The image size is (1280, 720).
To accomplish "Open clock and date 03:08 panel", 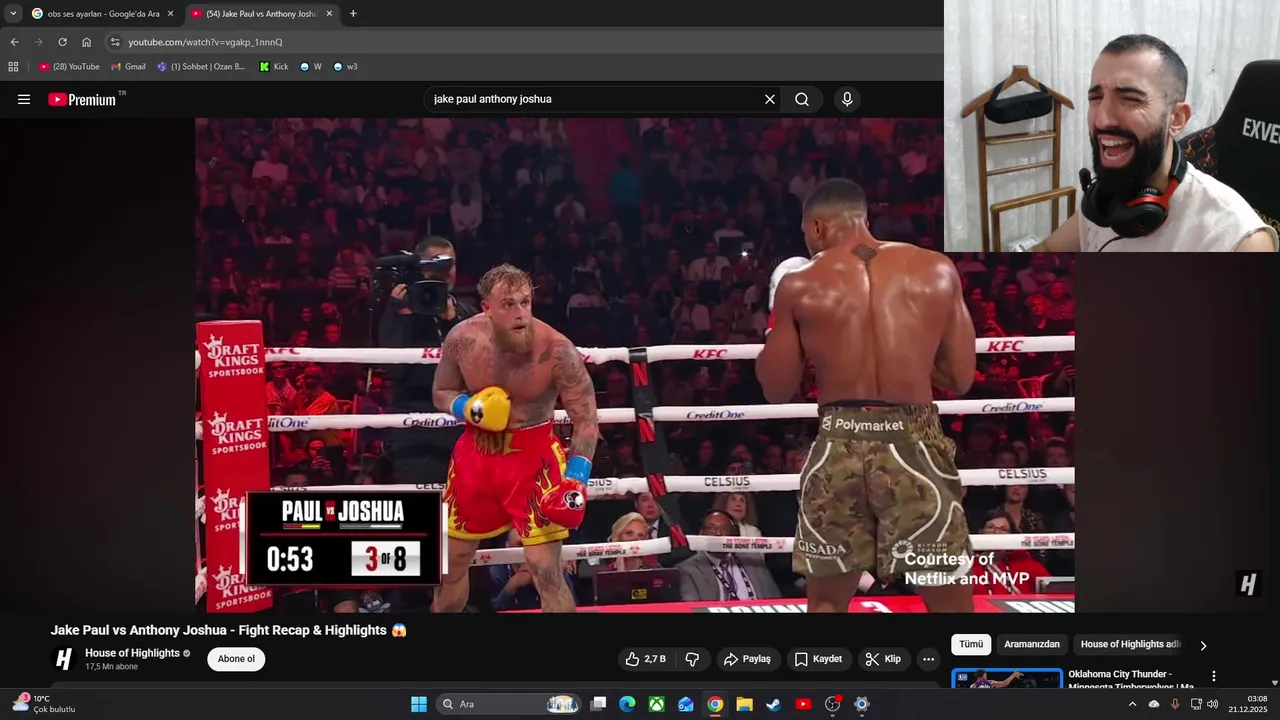I will tap(1248, 704).
